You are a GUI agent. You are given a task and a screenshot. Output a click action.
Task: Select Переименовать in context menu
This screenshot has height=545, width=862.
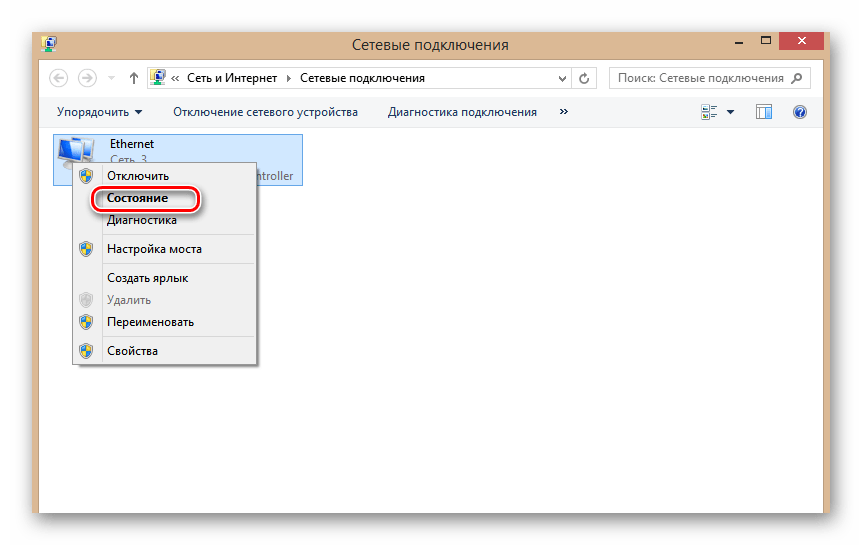click(150, 322)
